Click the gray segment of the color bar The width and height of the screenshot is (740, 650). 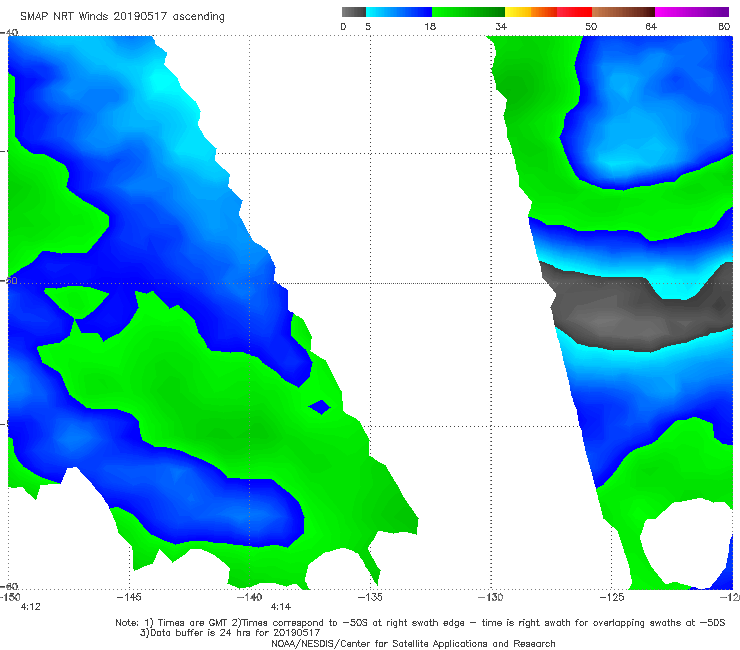click(x=354, y=12)
